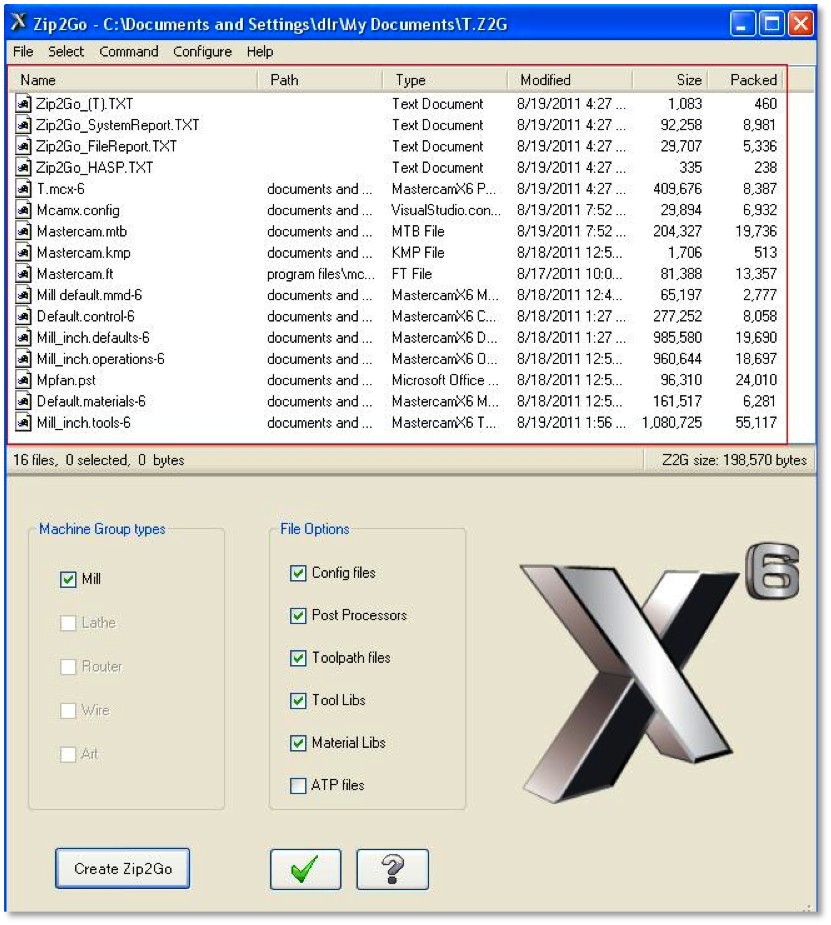Click the Mill_inch.defaults-6 file icon
Viewport: 831px width, 925px height.
pos(23,337)
